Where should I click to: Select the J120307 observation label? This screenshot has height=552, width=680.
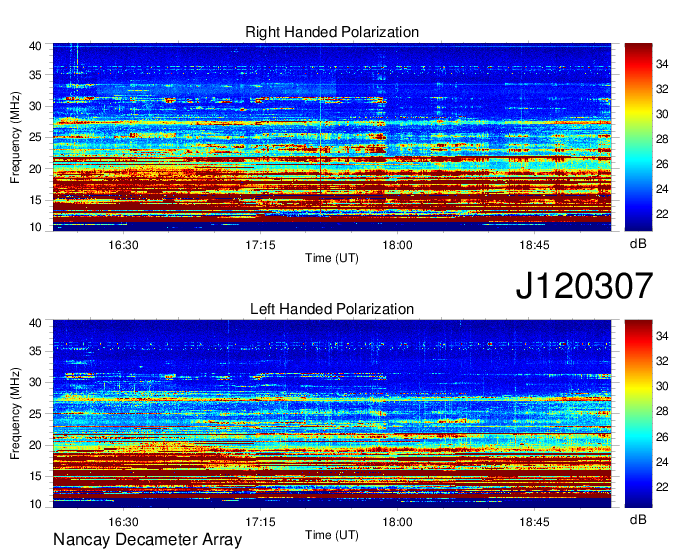pyautogui.click(x=584, y=285)
